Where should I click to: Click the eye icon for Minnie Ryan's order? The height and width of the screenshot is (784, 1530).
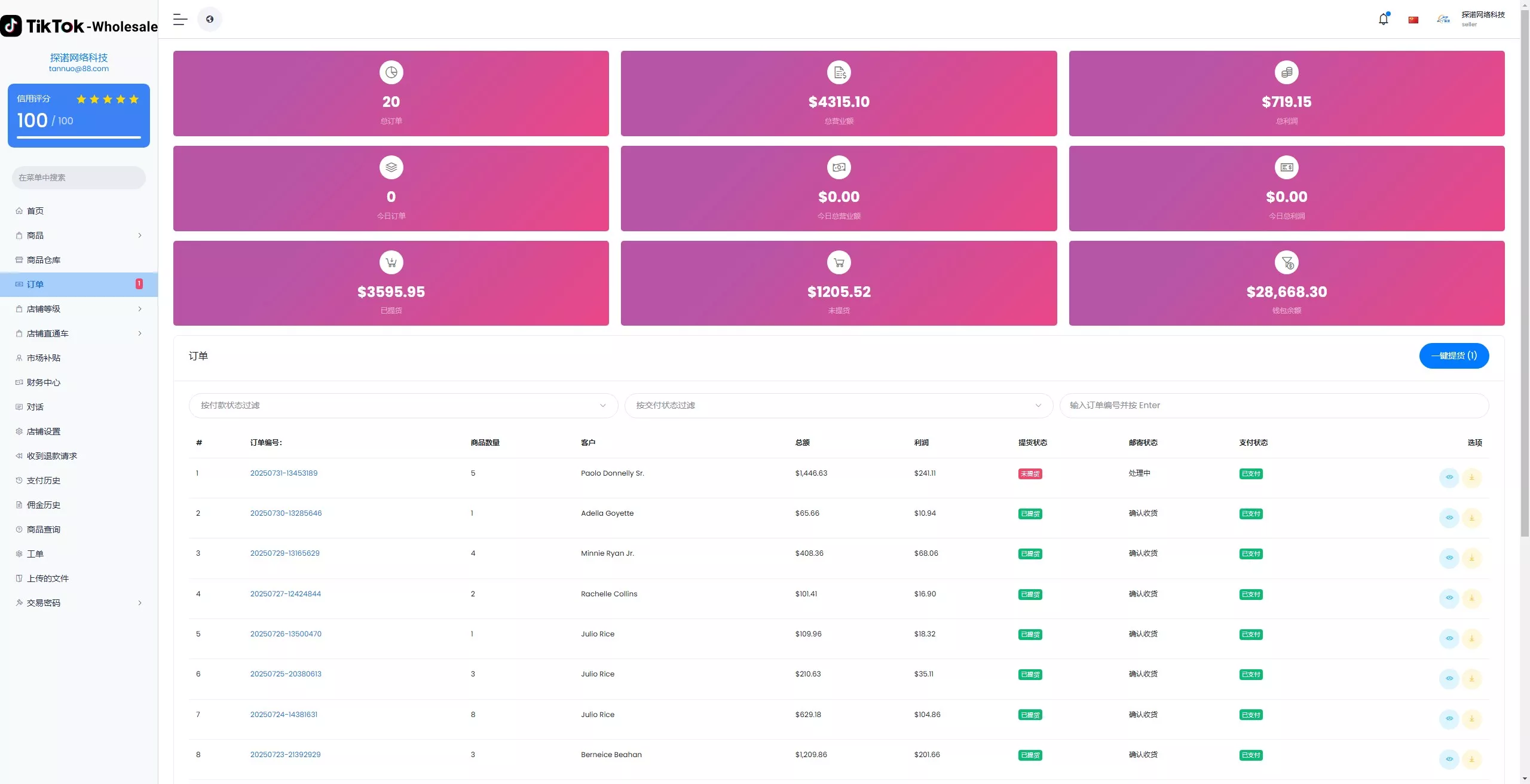pos(1449,558)
